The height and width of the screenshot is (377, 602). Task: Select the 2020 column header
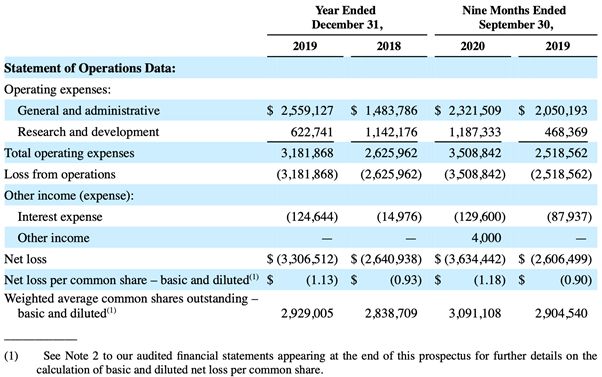472,46
